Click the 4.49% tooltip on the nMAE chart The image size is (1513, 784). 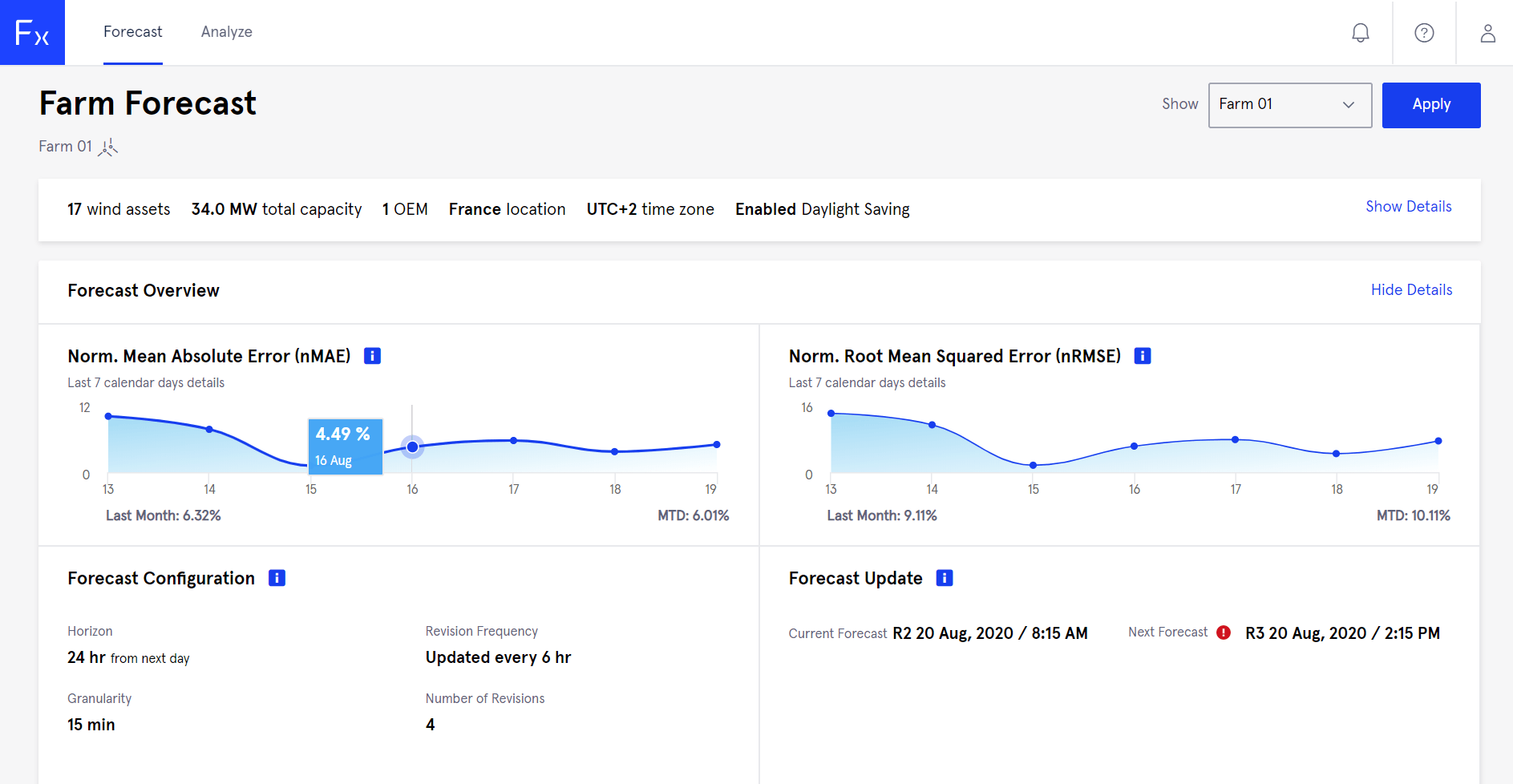point(344,446)
